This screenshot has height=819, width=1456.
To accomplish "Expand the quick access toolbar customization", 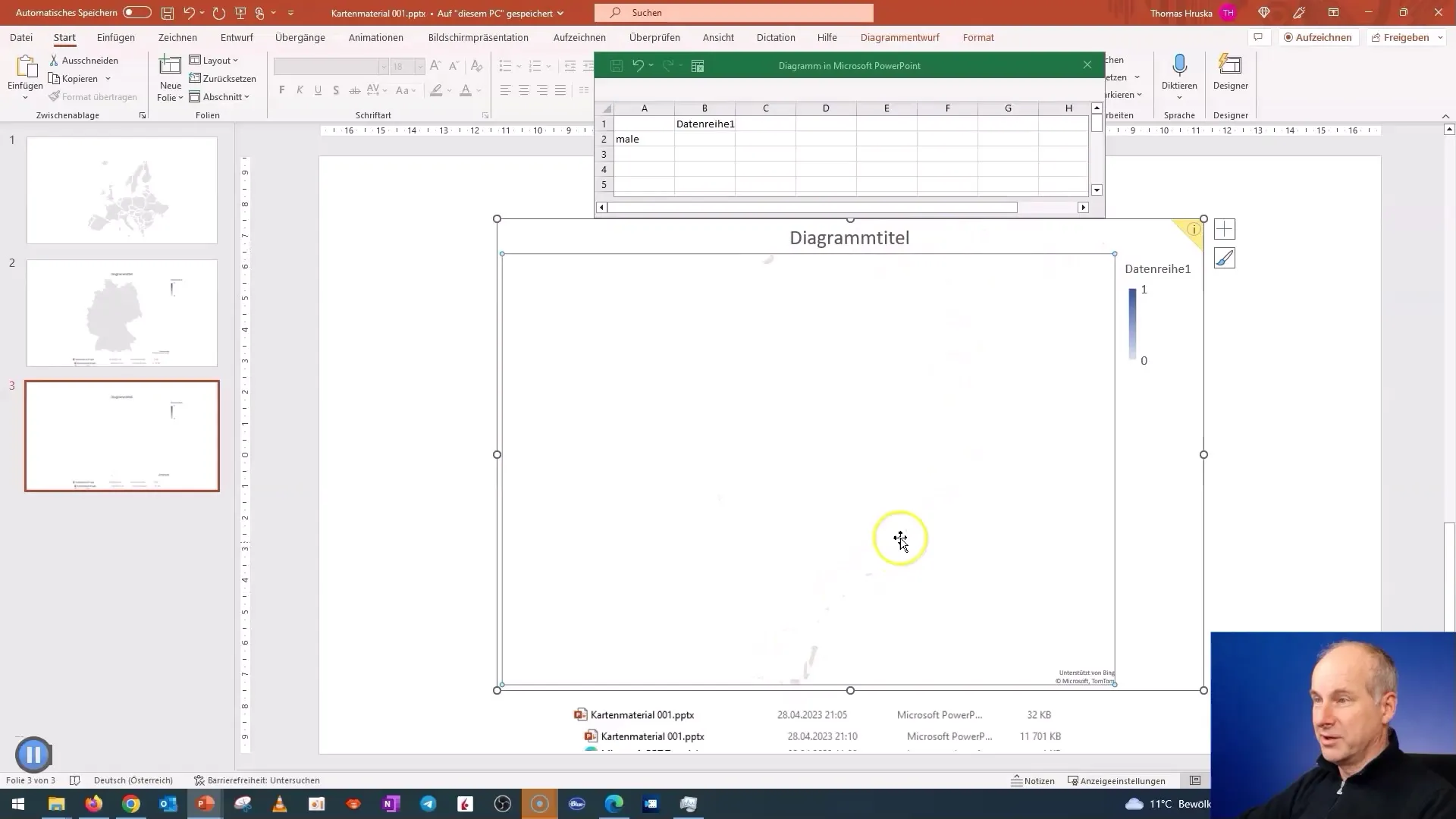I will [x=290, y=13].
